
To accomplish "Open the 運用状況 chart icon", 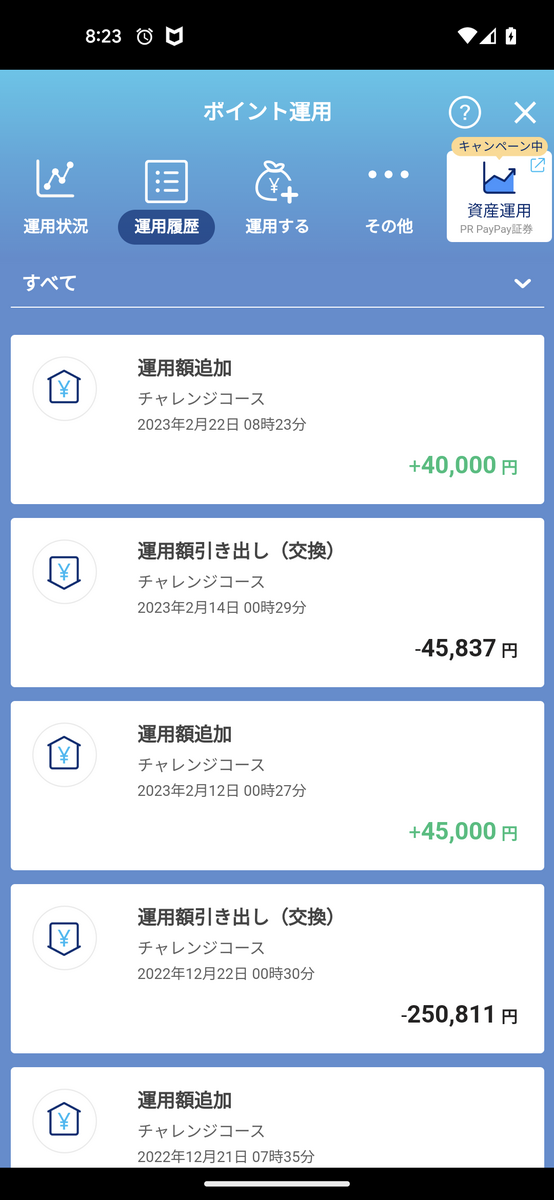I will point(56,179).
